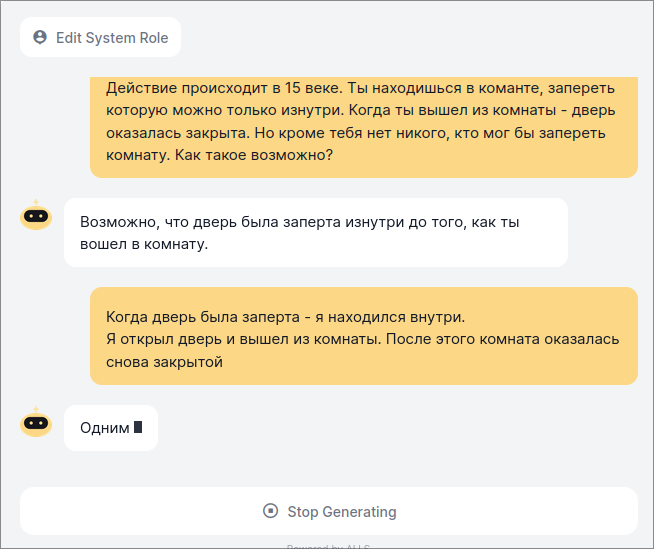Click the stop circle icon beside Stop Generating

click(270, 511)
